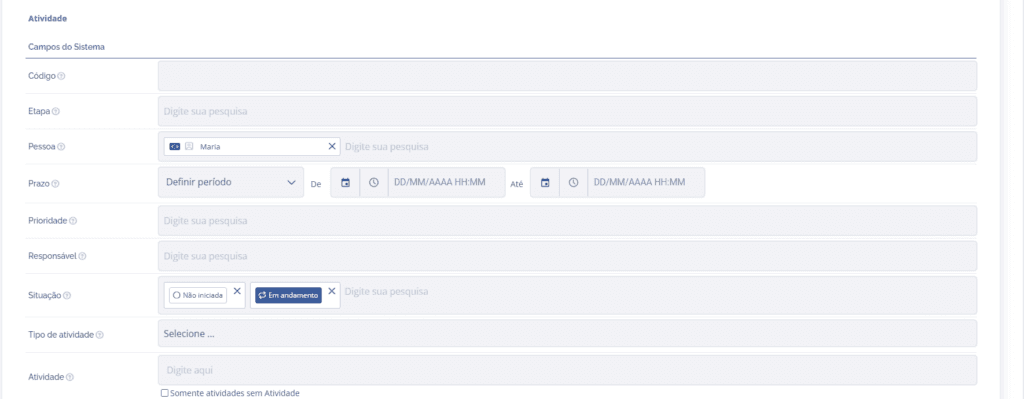Focus the Responsável search field

pyautogui.click(x=567, y=256)
